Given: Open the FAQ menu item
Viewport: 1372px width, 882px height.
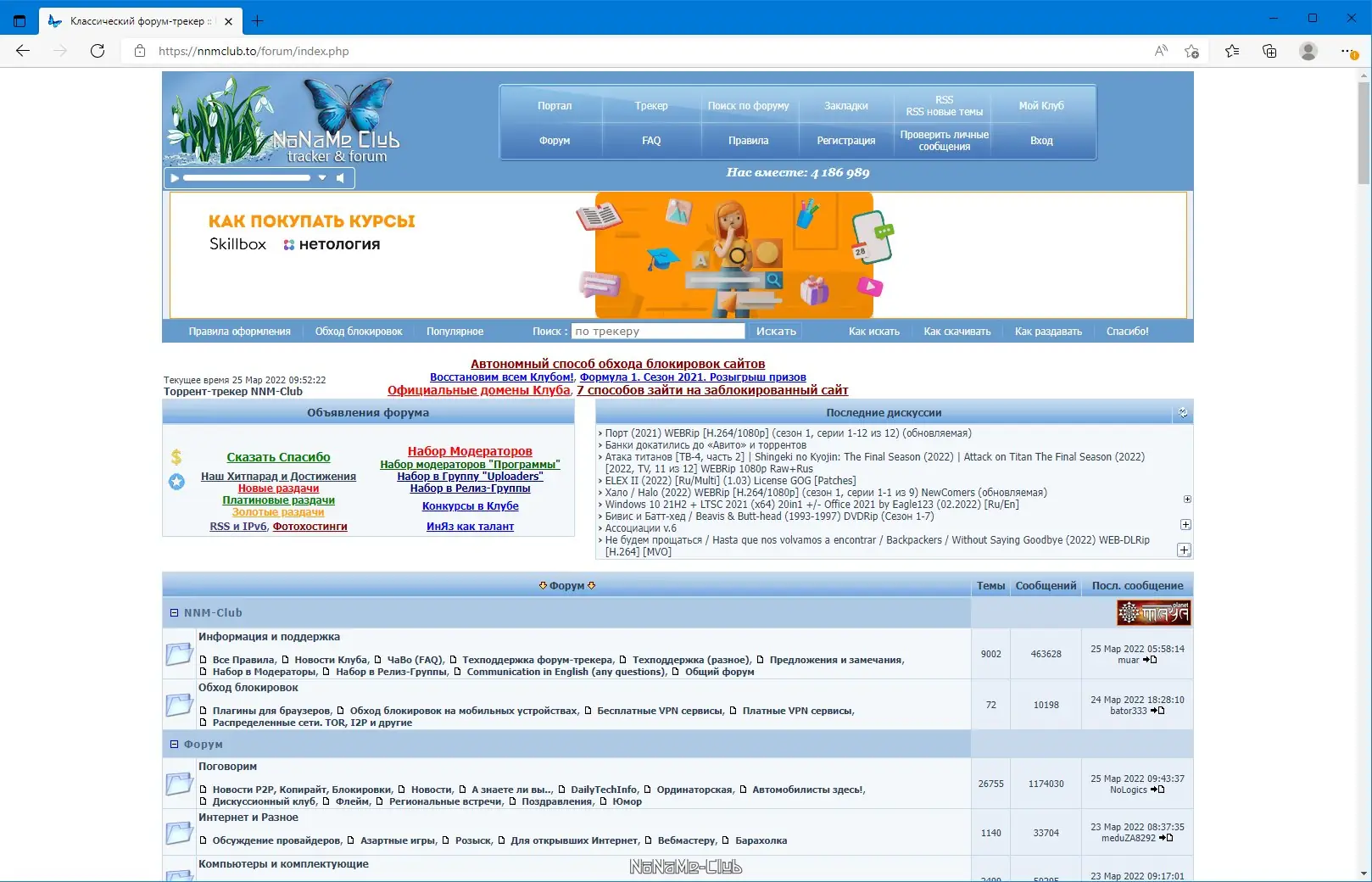Looking at the screenshot, I should click(x=651, y=141).
